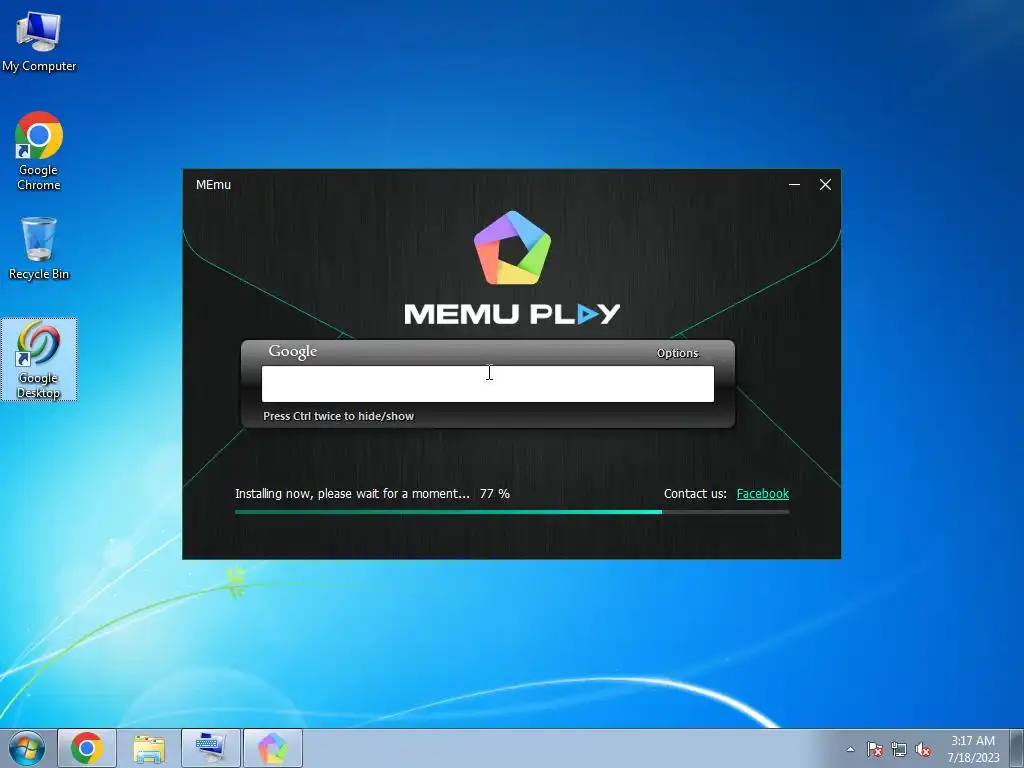Click the MEmu window title text

(214, 185)
